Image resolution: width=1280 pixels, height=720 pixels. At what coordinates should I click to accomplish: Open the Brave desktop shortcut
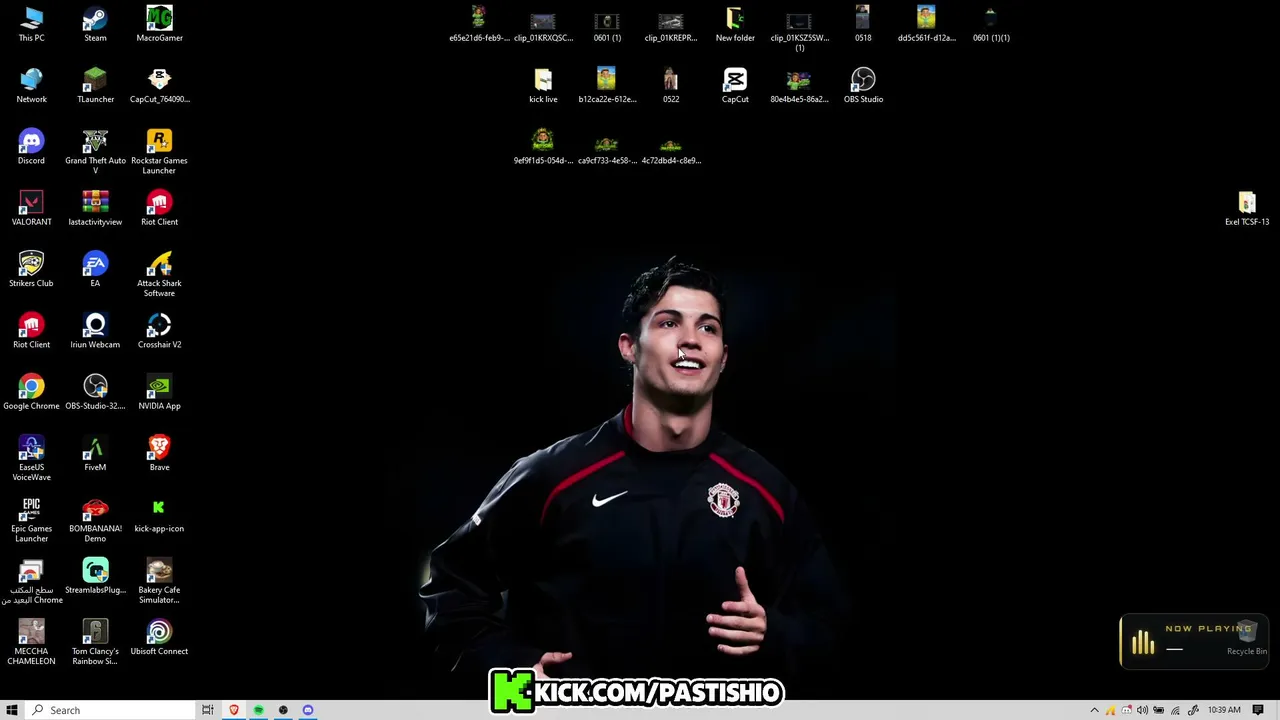pos(159,453)
